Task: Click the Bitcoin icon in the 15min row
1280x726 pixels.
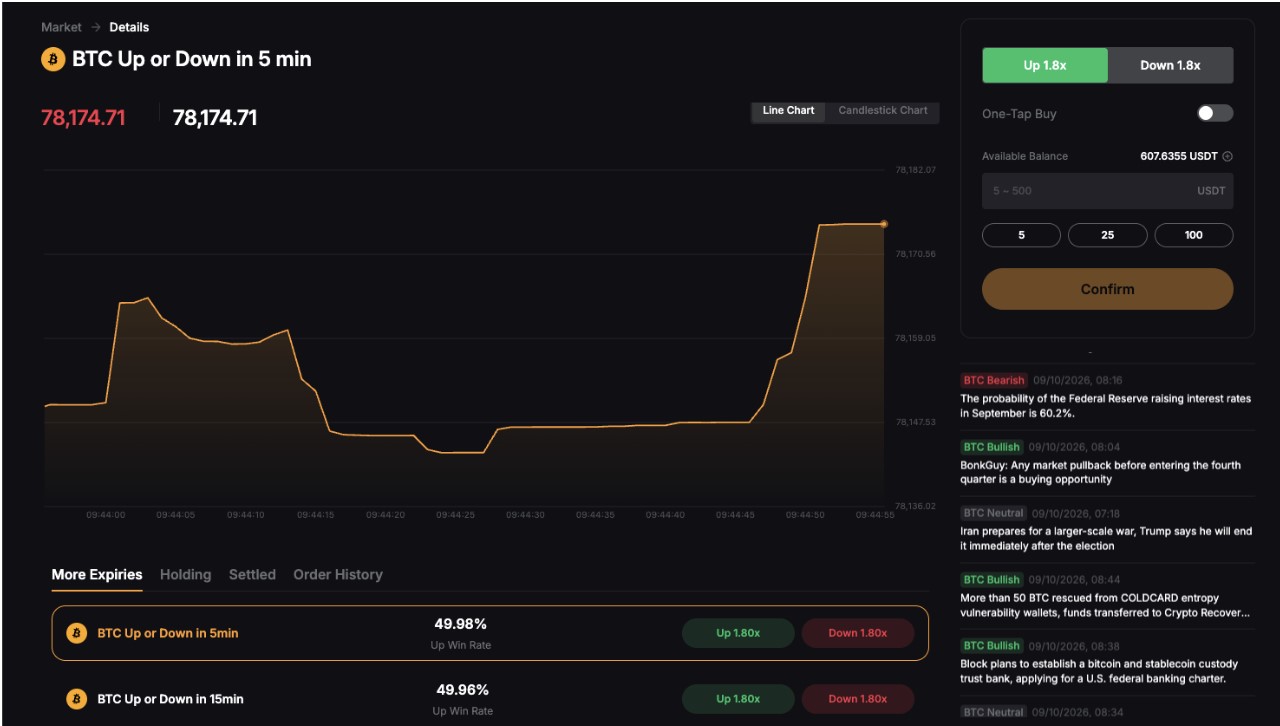Action: pos(76,699)
